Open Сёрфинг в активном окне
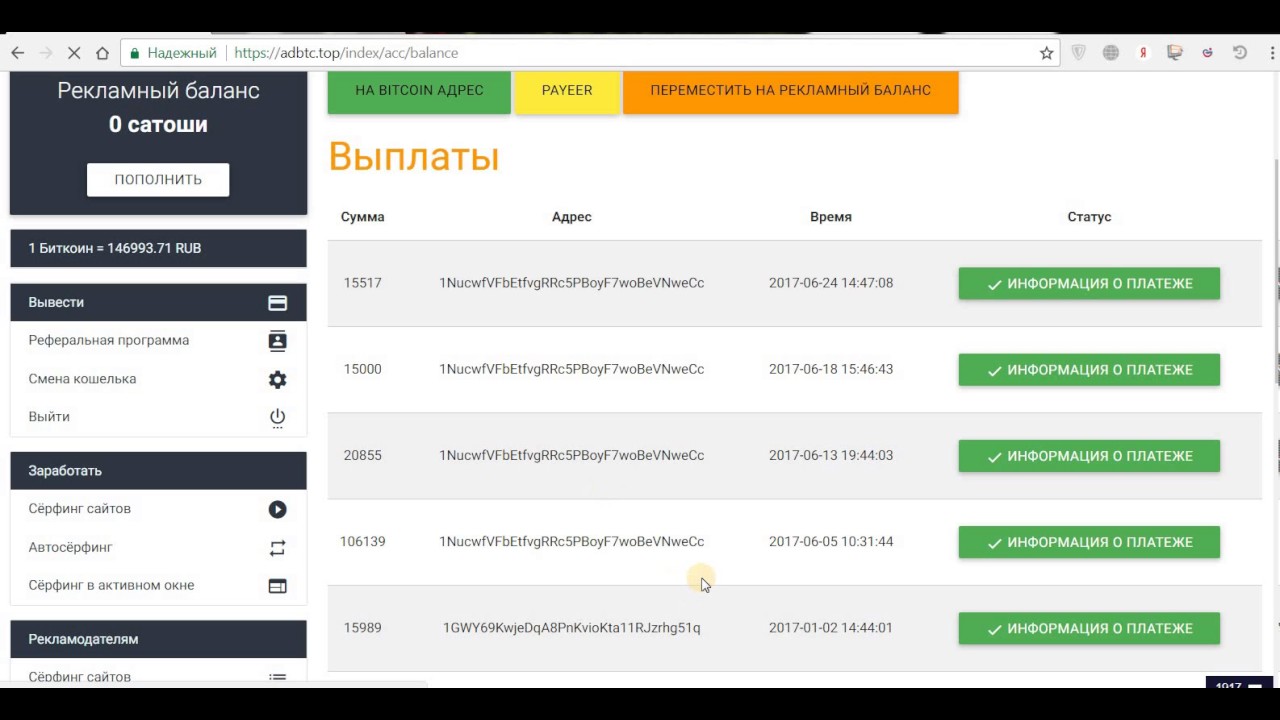This screenshot has height=720, width=1280. (158, 585)
